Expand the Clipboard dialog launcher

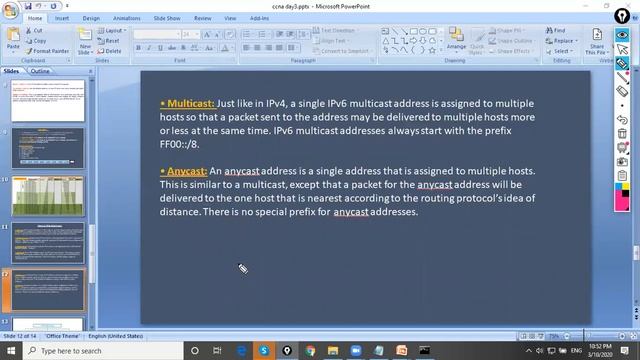point(69,60)
